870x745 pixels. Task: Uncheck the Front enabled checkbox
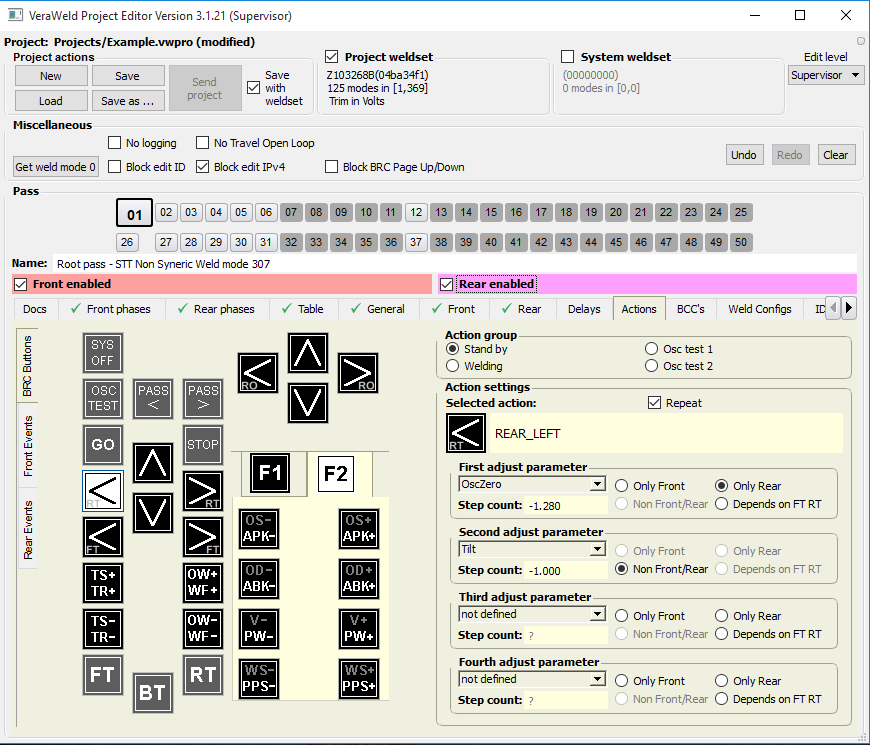[21, 284]
